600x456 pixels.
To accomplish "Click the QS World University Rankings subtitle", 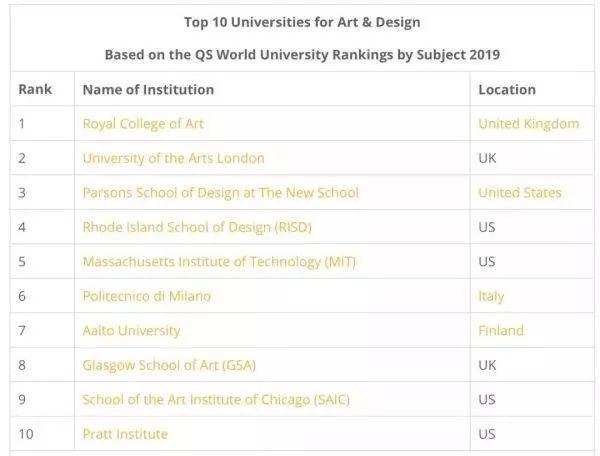I will (x=302, y=54).
